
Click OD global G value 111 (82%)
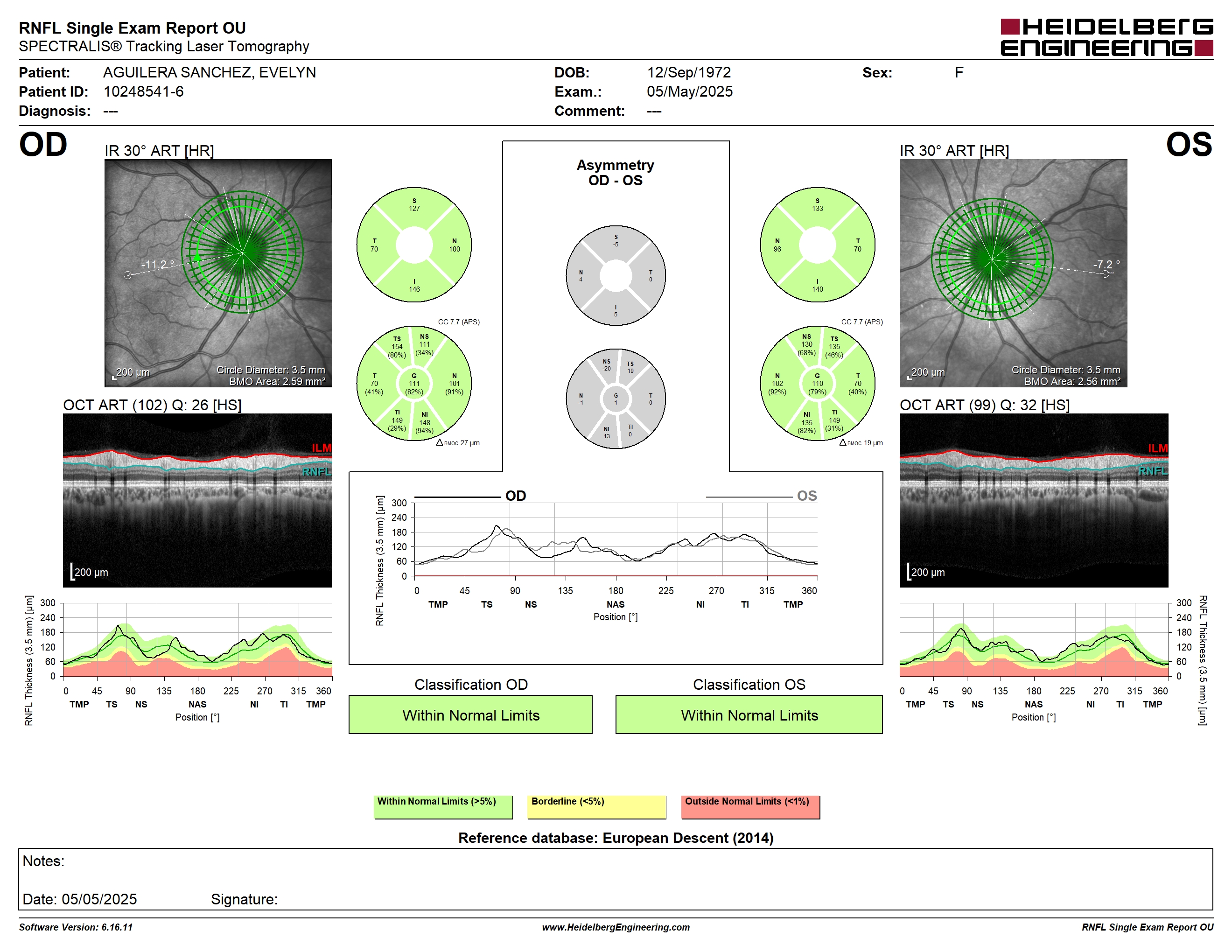[x=414, y=387]
